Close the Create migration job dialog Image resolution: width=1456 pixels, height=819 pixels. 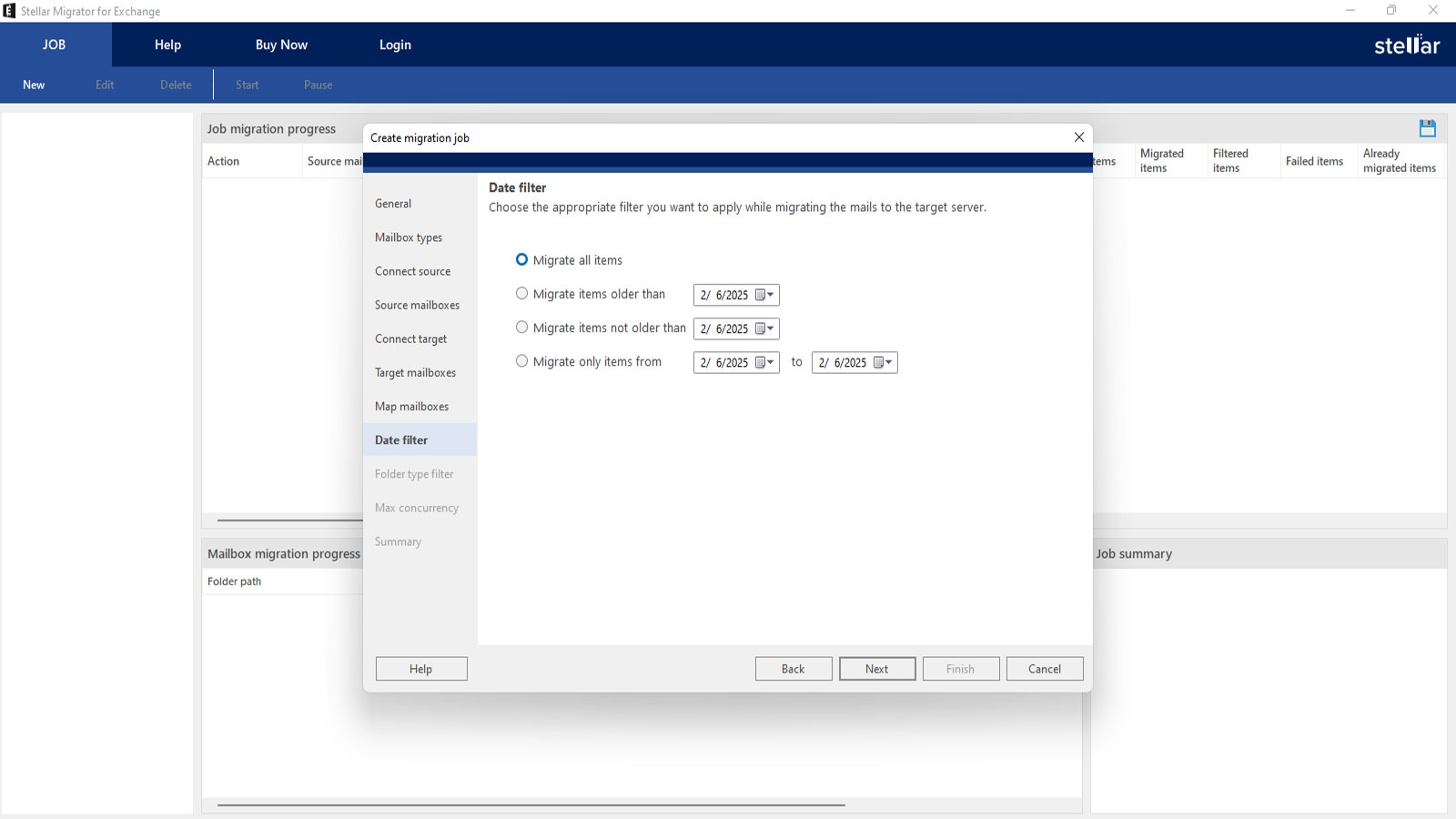[x=1078, y=137]
